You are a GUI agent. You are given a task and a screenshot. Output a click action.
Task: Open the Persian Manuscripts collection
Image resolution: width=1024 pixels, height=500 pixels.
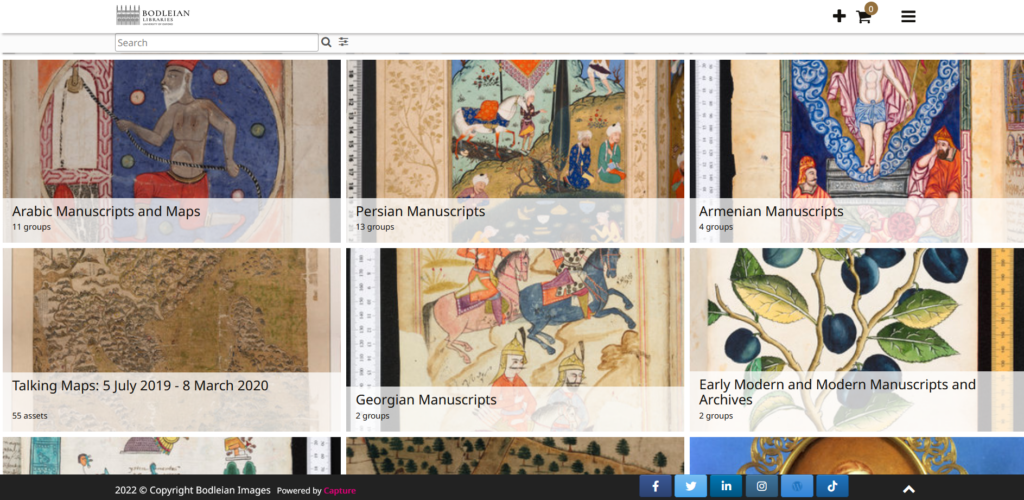click(420, 212)
